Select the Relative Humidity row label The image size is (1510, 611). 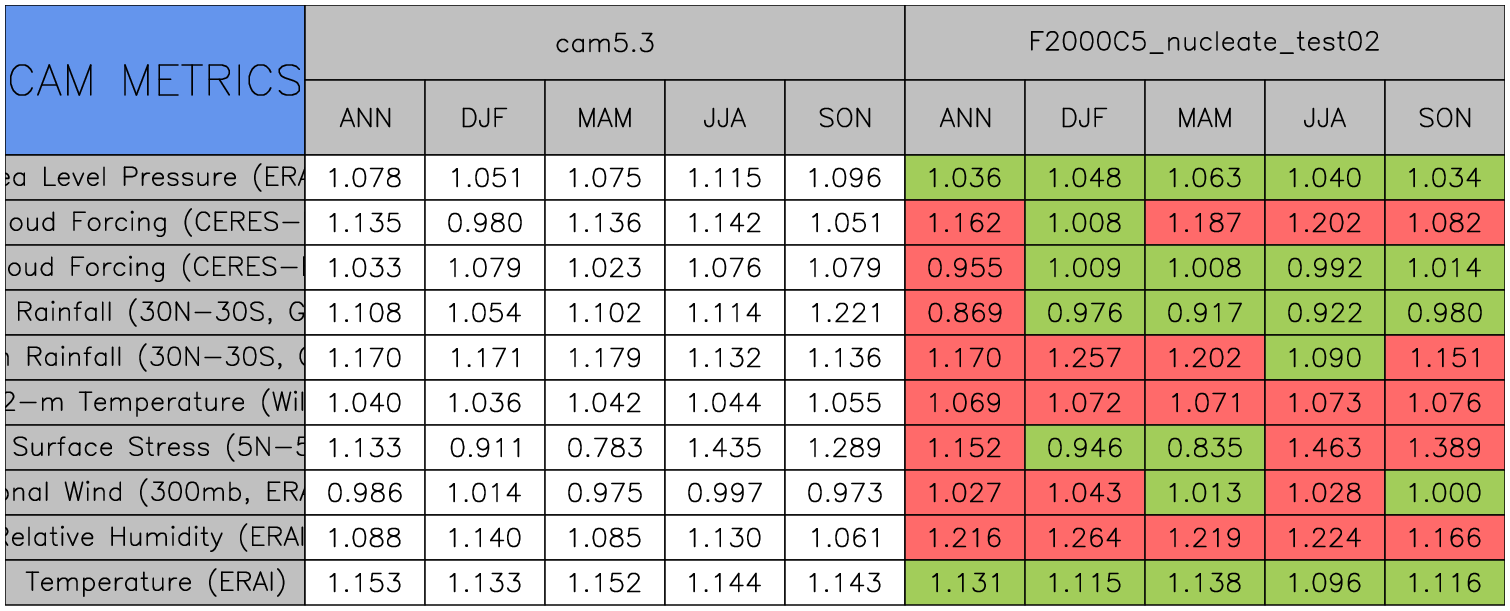tap(155, 538)
